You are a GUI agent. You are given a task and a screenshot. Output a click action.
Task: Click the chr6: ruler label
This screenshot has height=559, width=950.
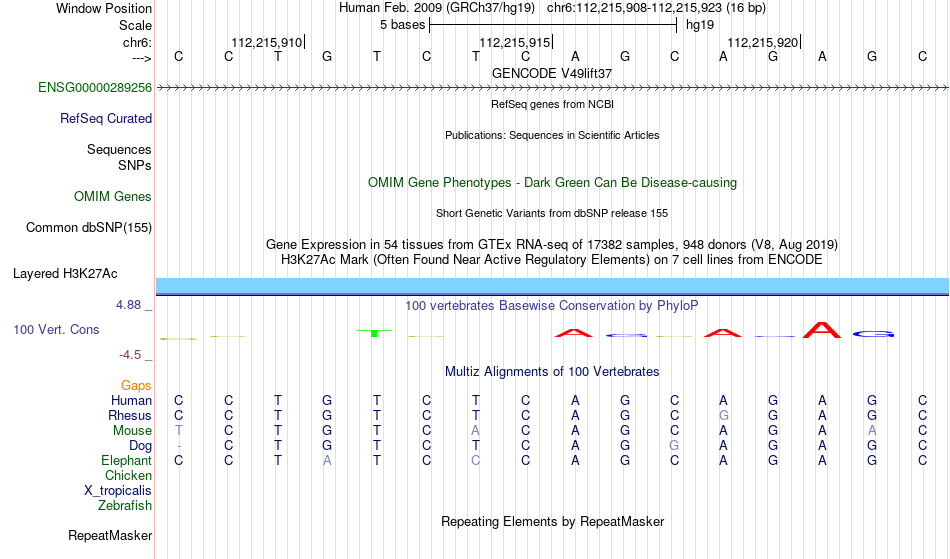(138, 42)
